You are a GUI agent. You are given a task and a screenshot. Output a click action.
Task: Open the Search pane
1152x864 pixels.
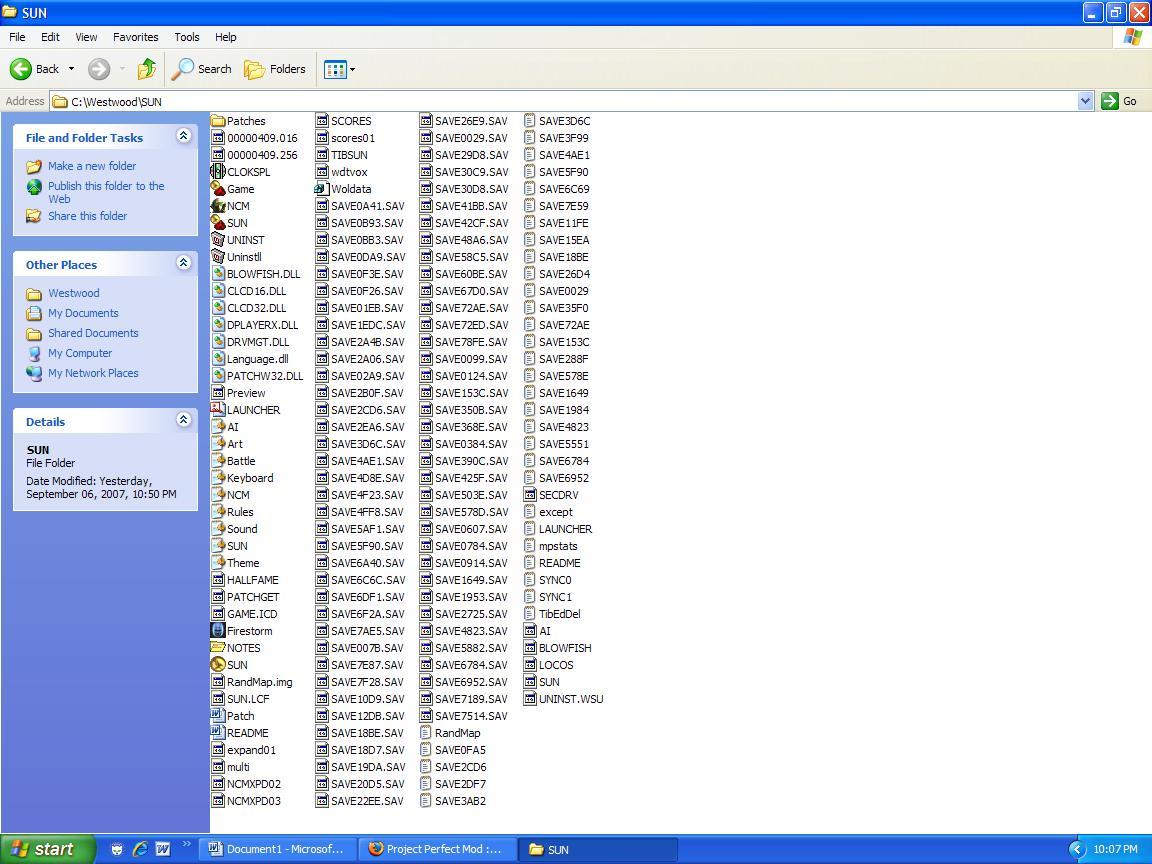201,69
